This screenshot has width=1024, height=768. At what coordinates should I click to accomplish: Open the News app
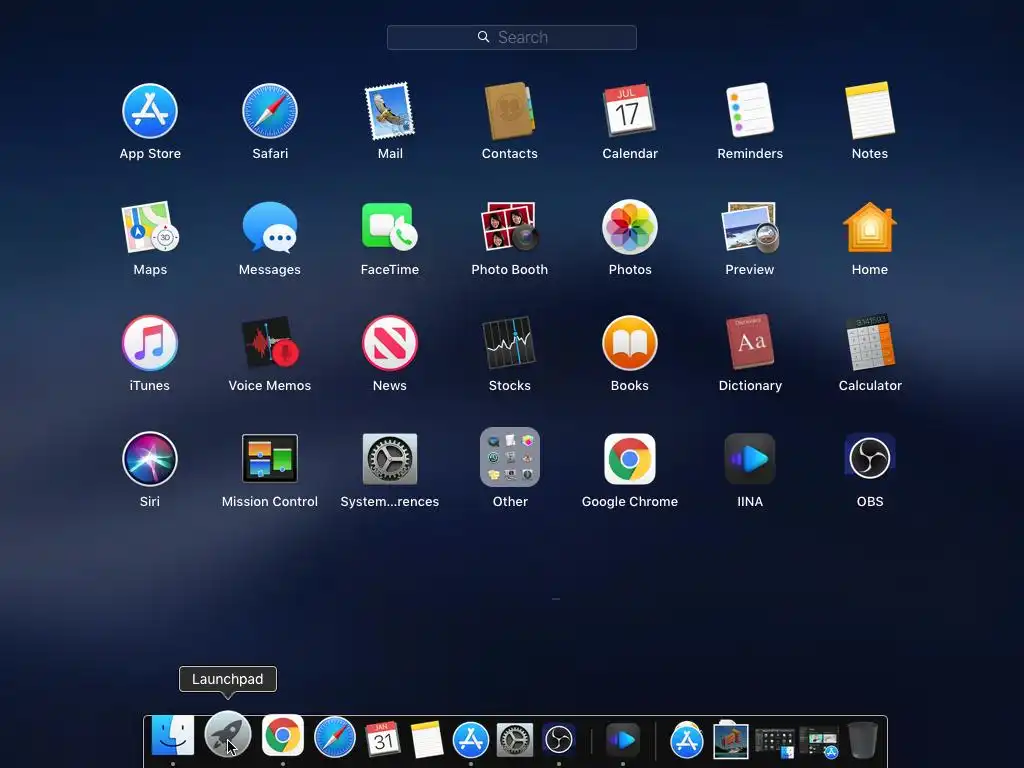[390, 343]
